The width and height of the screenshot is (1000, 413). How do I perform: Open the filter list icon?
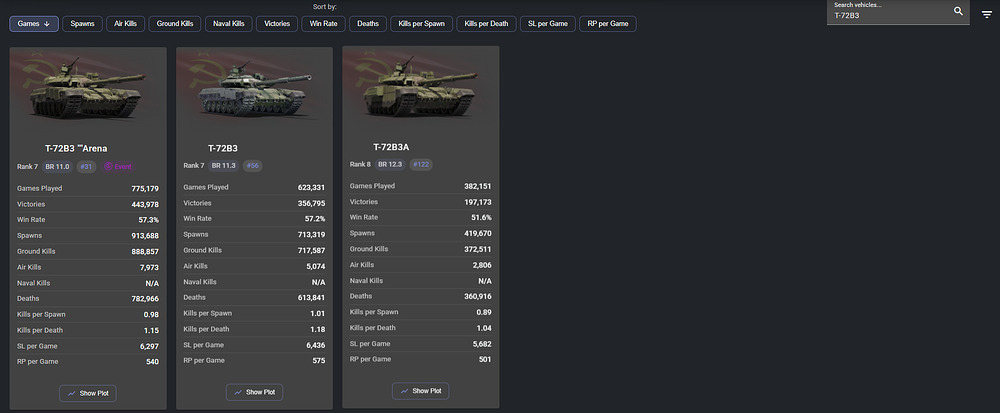[x=987, y=15]
